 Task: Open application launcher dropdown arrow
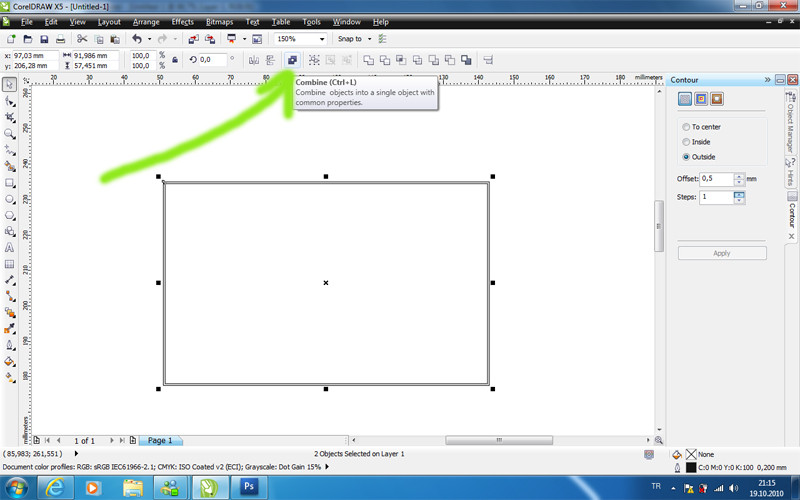pyautogui.click(x=244, y=39)
